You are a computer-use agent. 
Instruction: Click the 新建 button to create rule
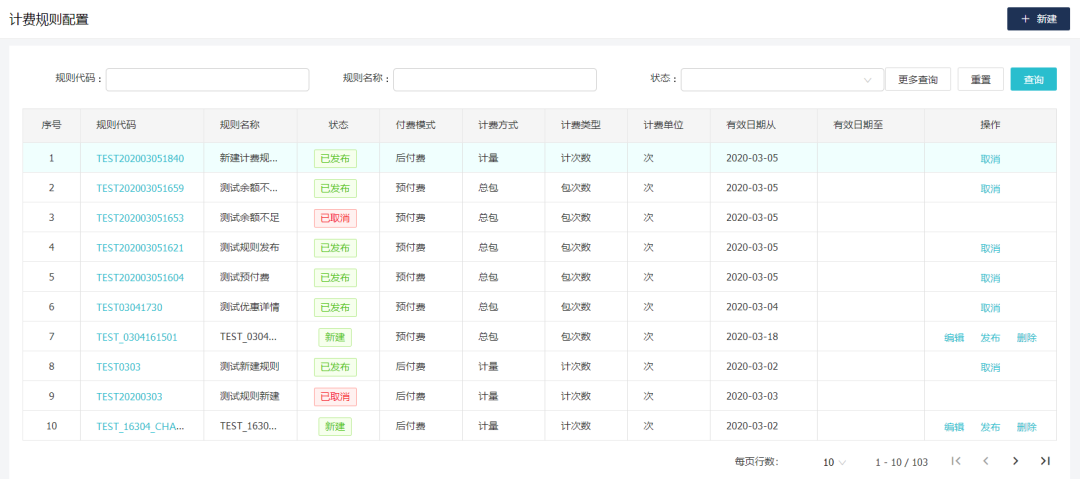[1037, 19]
